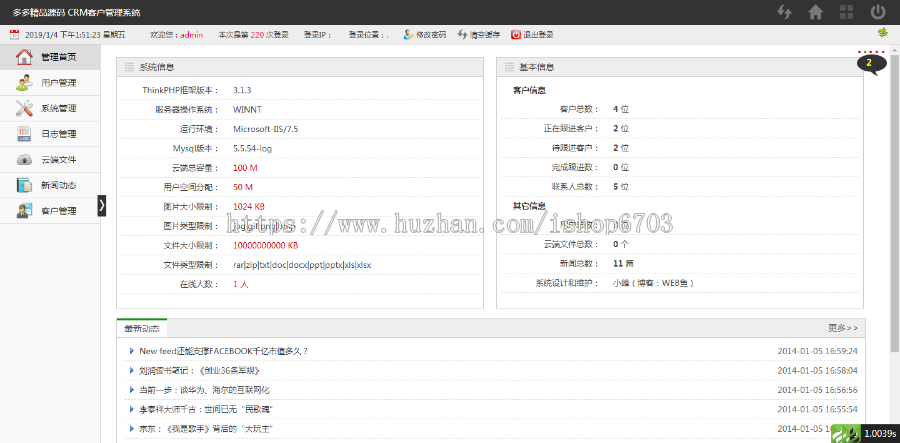Viewport: 900px width, 443px height.
Task: Open 用户管理 in the sidebar
Action: pos(50,83)
